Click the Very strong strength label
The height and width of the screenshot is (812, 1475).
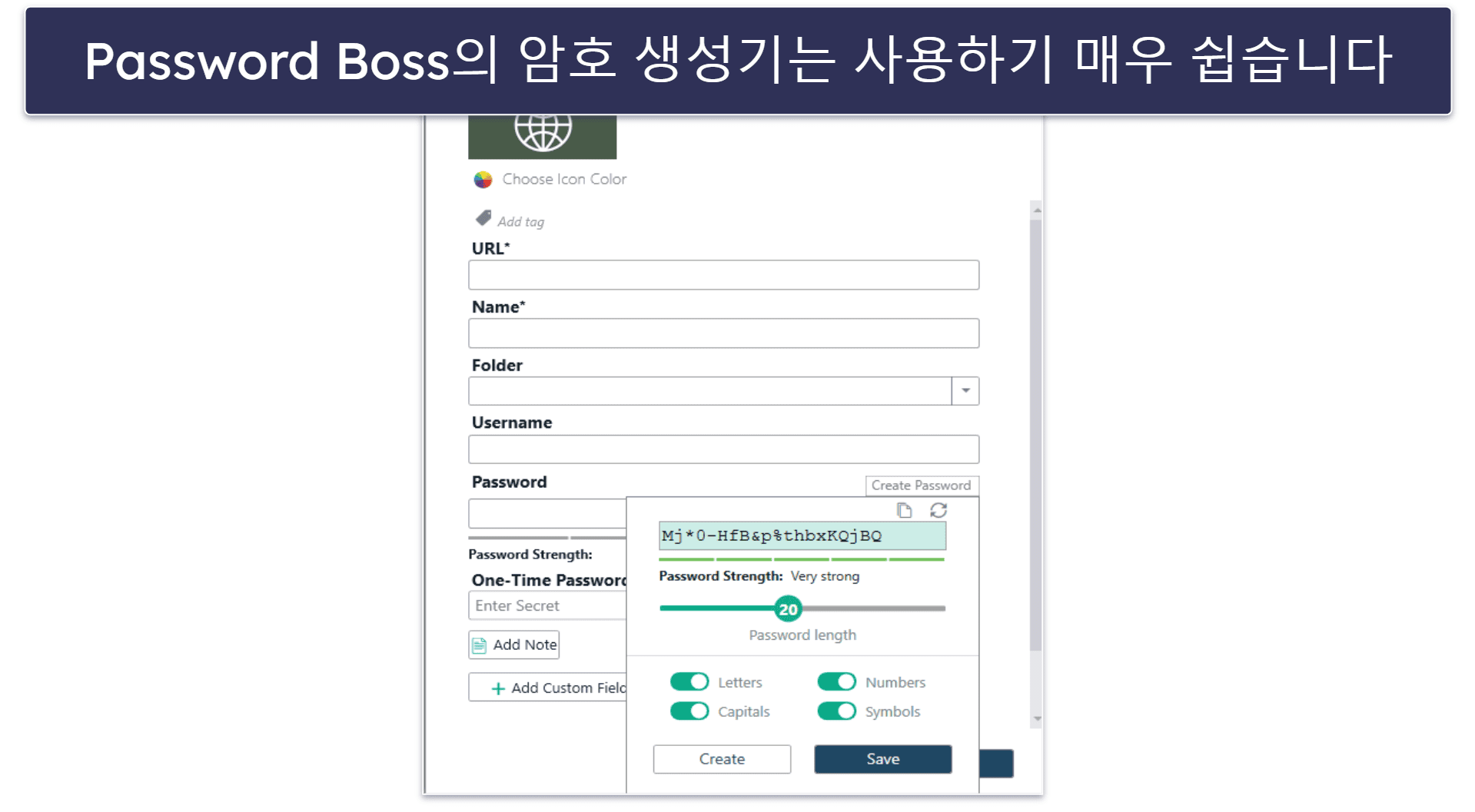[x=825, y=576]
